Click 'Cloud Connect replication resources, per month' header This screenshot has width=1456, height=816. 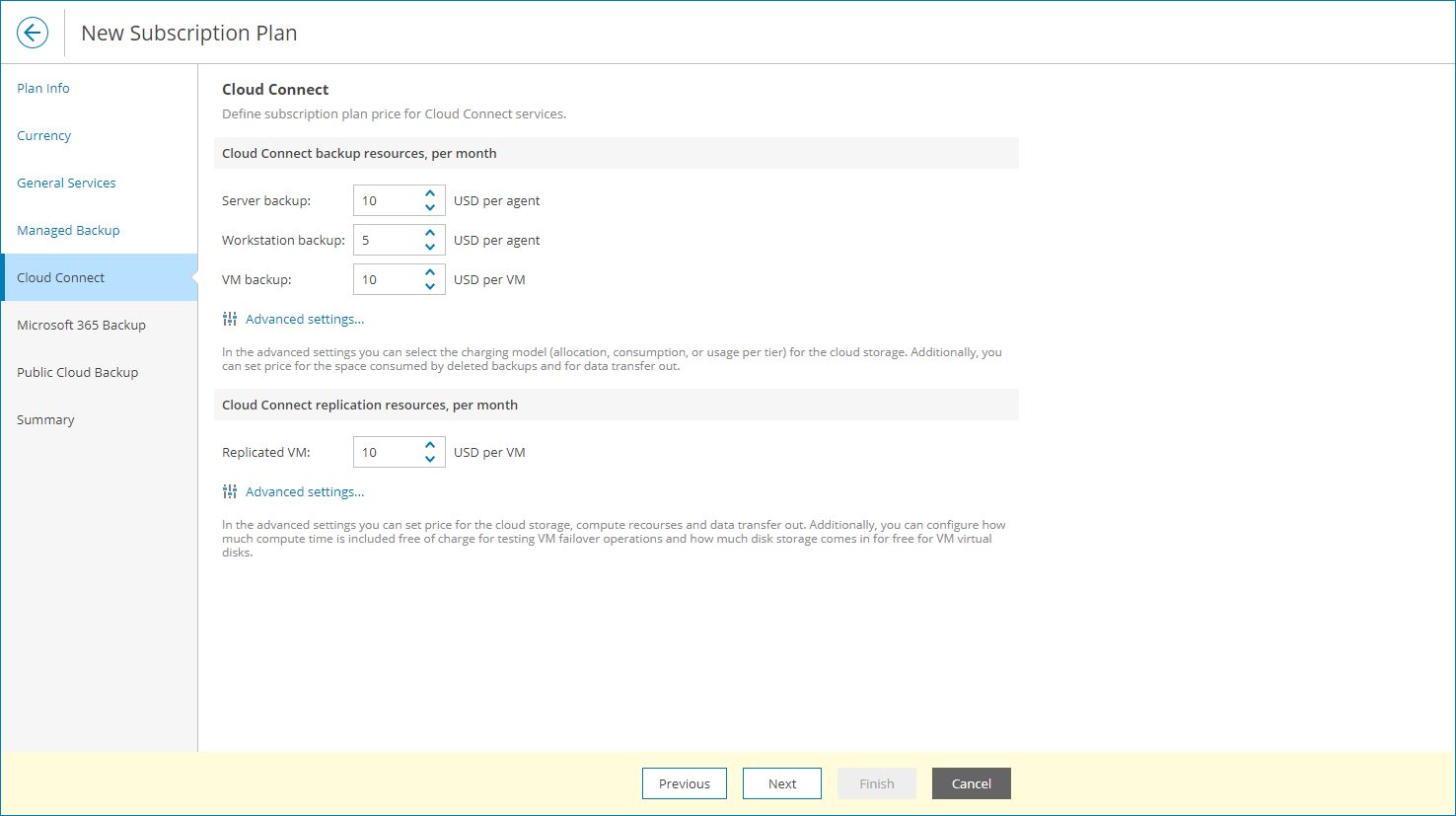coord(370,405)
